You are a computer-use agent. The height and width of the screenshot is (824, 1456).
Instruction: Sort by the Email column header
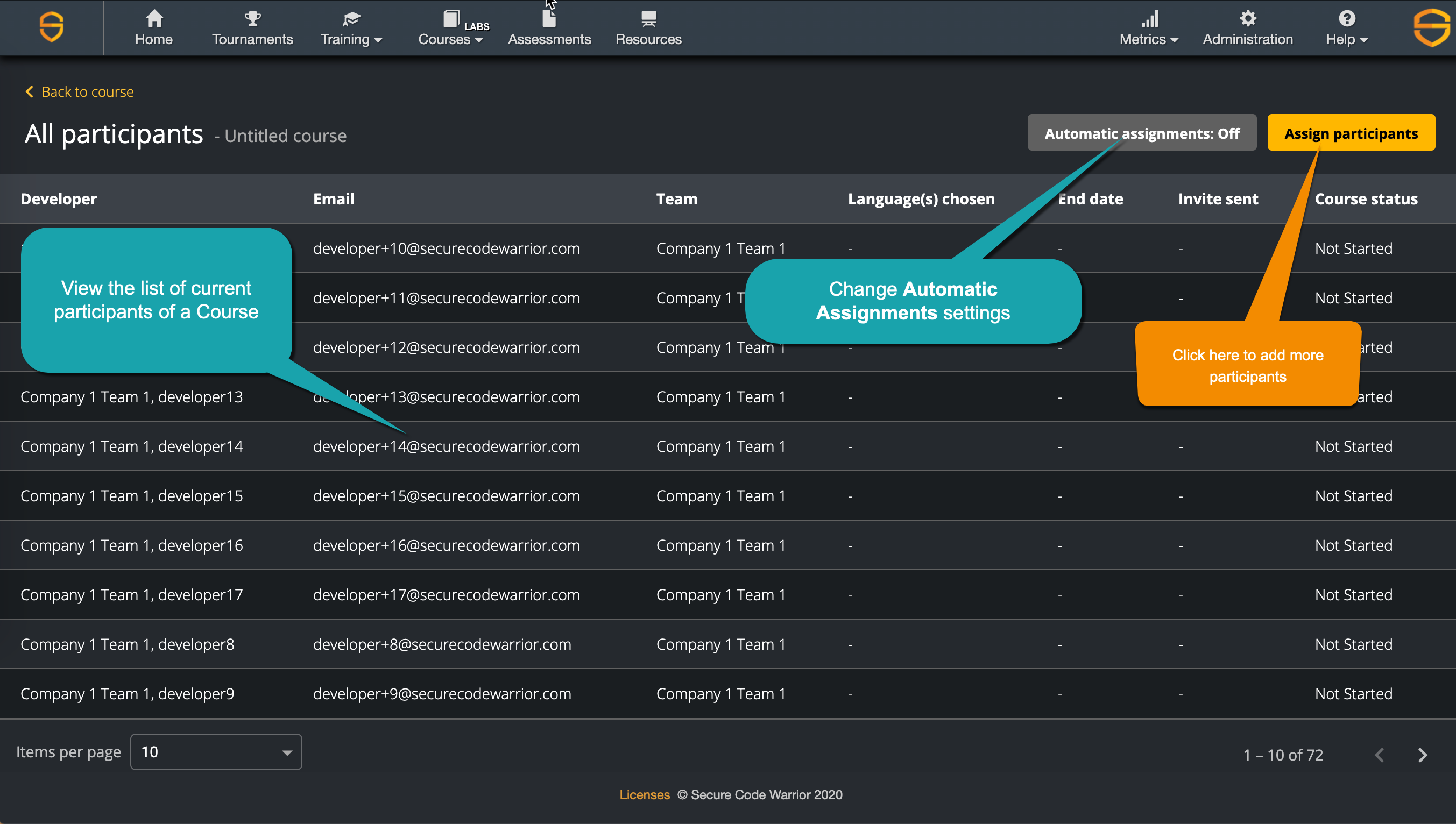(334, 198)
